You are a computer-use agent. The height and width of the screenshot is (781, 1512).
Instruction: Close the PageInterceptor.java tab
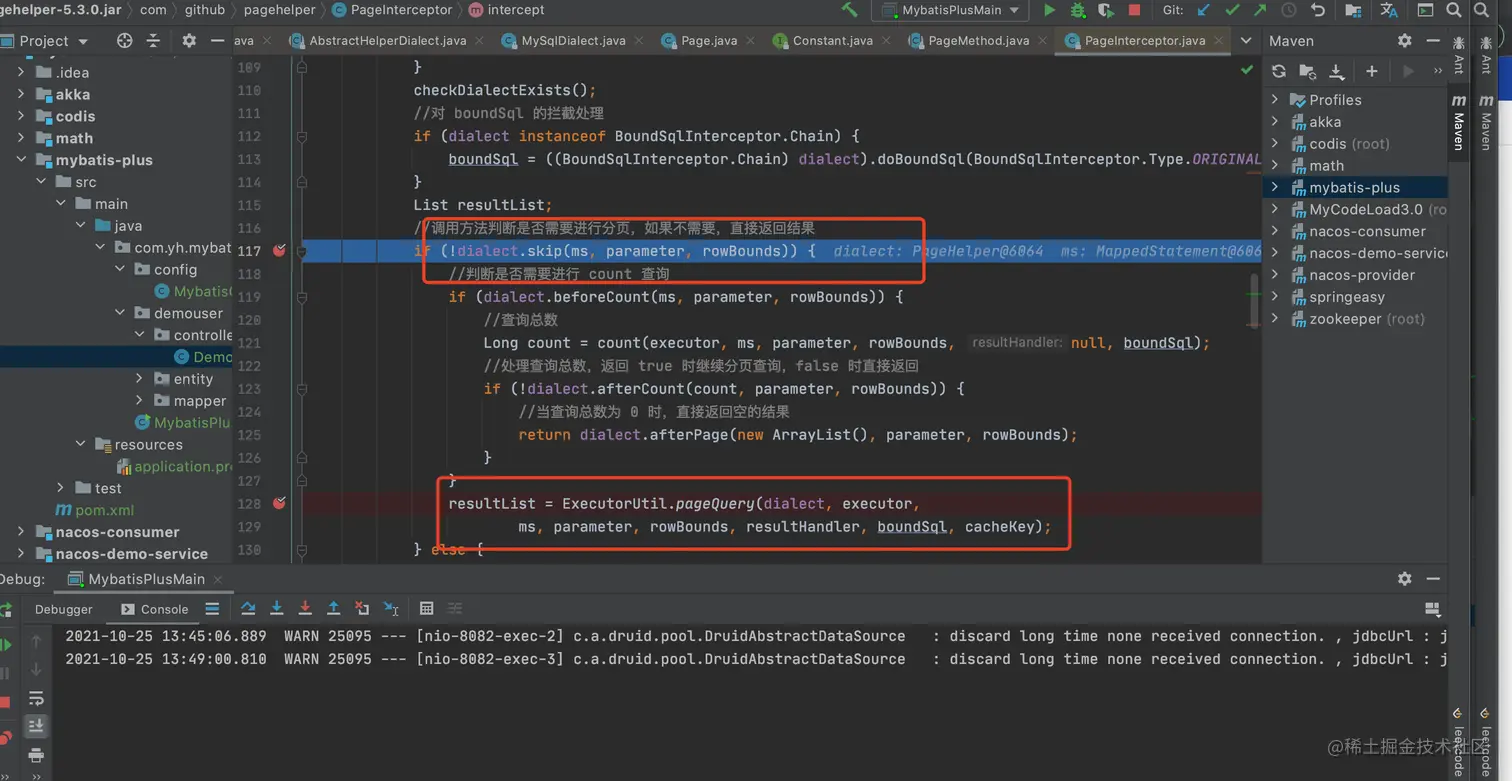1220,41
